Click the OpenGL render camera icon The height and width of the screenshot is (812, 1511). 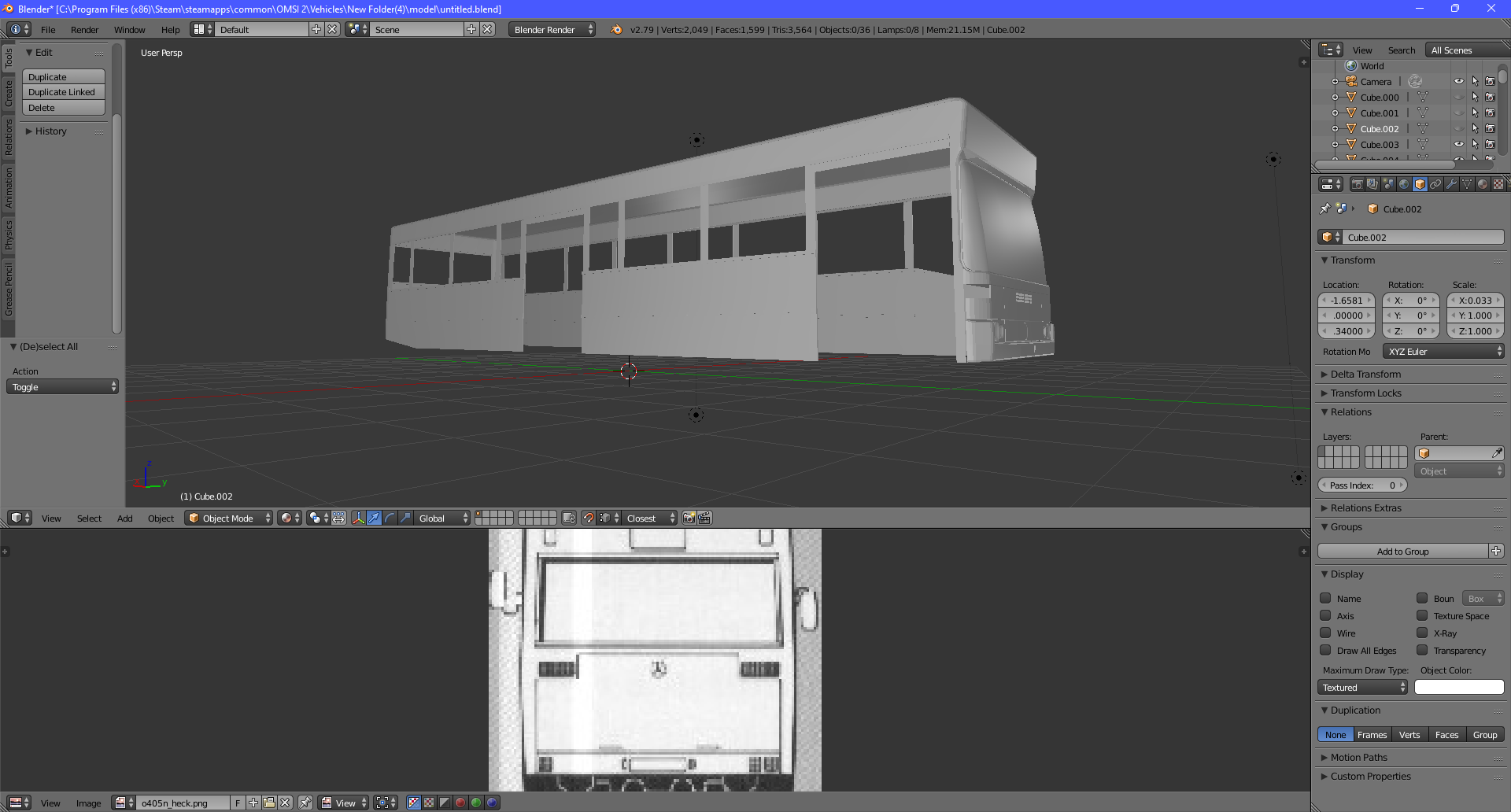[x=689, y=518]
